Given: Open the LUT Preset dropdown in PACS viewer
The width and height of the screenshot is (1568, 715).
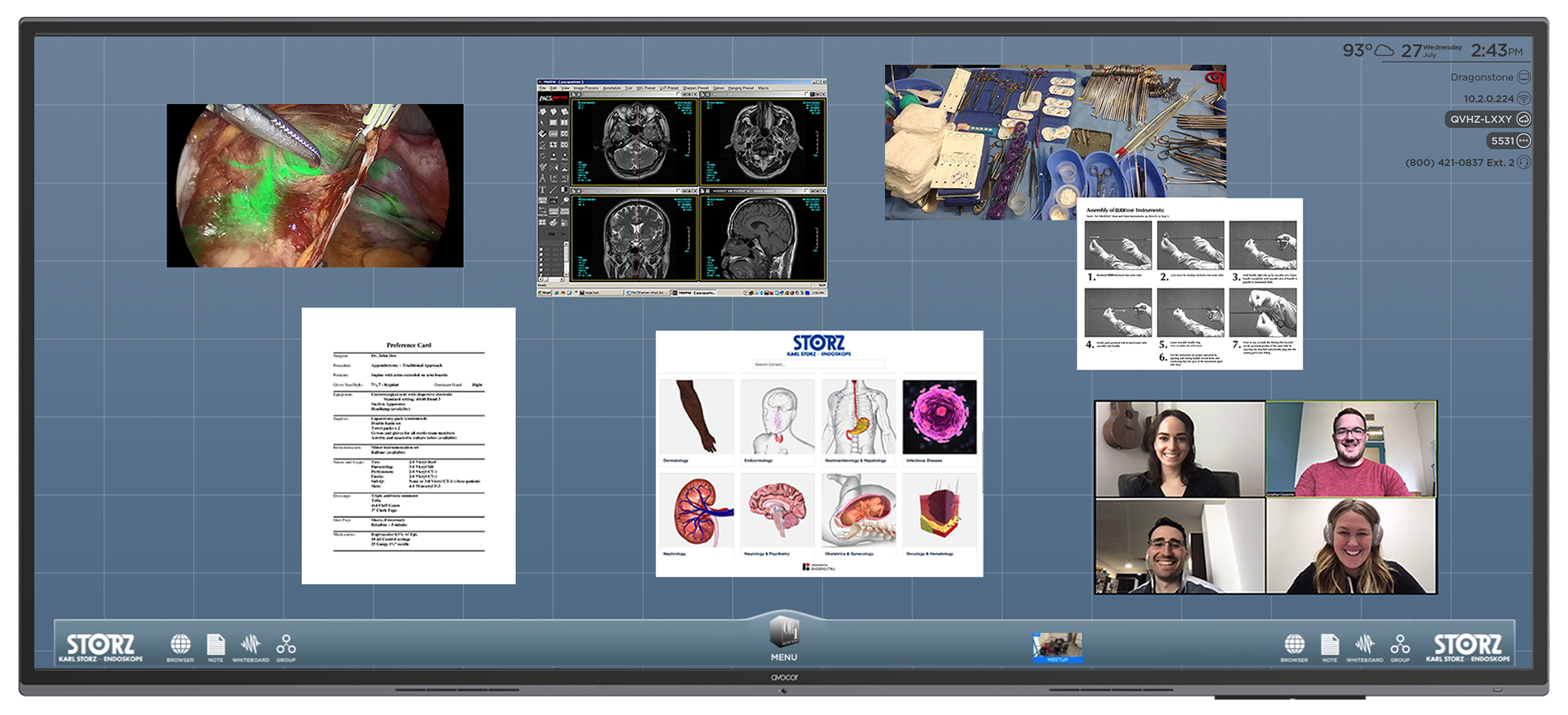Looking at the screenshot, I should point(670,87).
